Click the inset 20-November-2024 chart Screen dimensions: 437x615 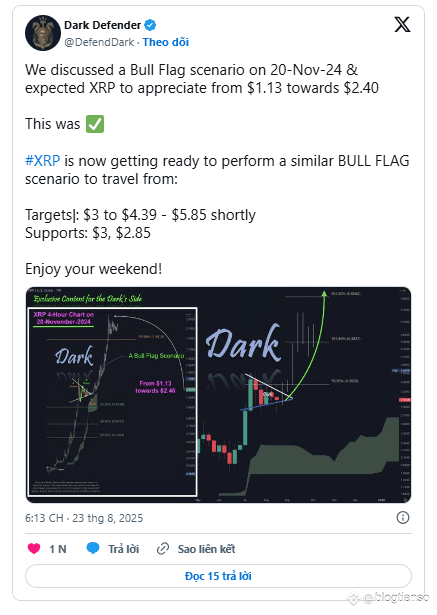click(113, 402)
